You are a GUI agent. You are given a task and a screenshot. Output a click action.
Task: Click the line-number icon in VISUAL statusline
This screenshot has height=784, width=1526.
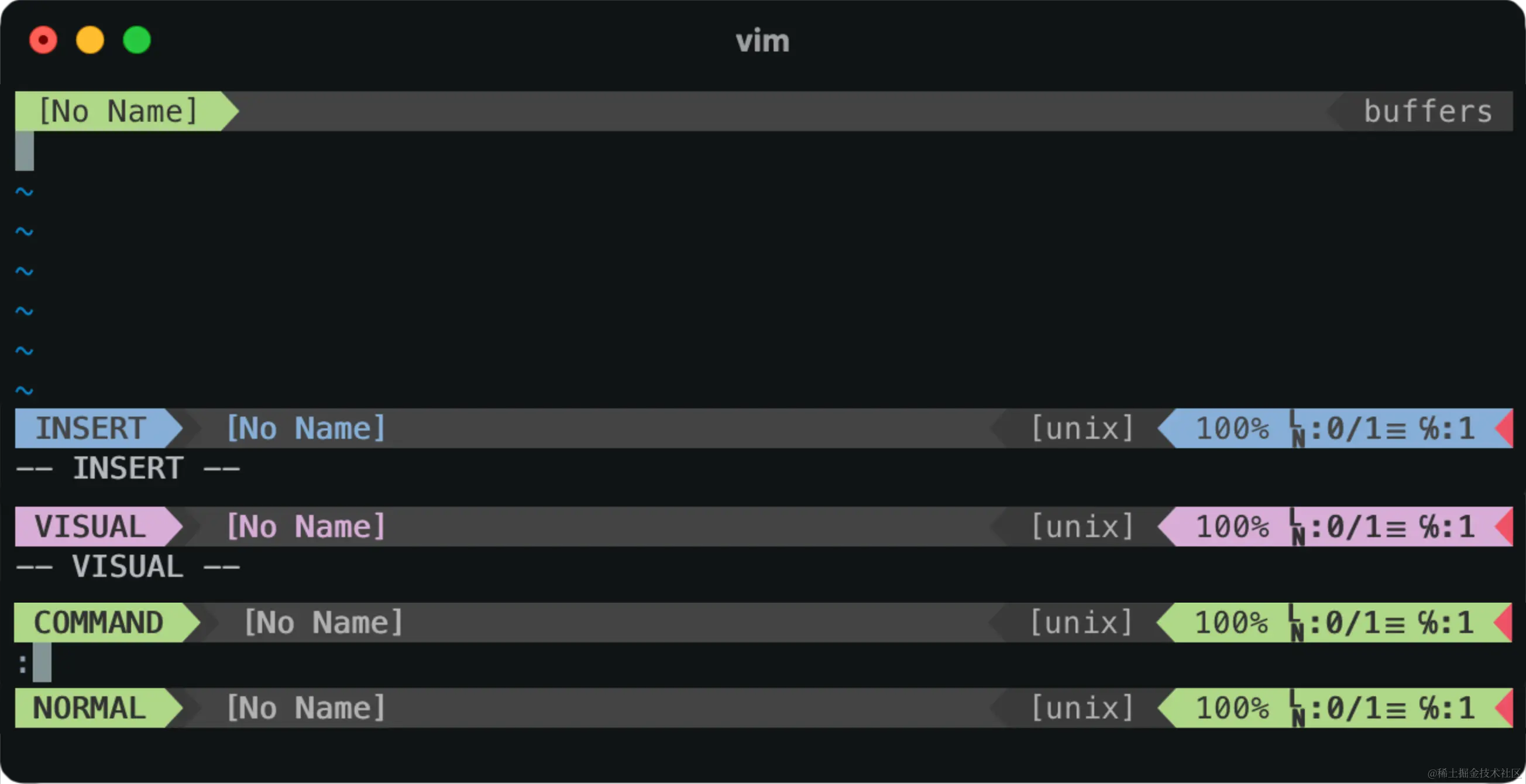pos(1297,528)
